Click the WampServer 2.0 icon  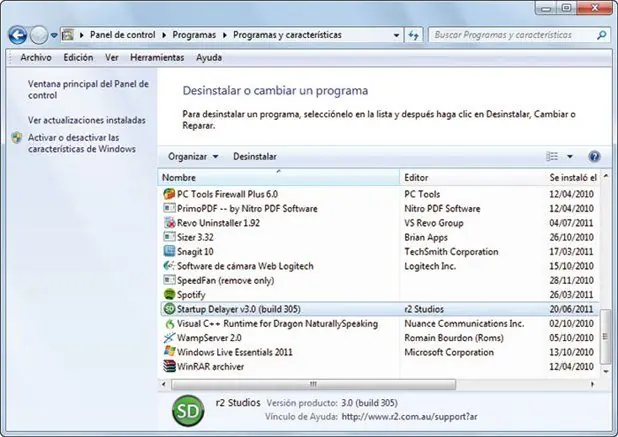[169, 338]
